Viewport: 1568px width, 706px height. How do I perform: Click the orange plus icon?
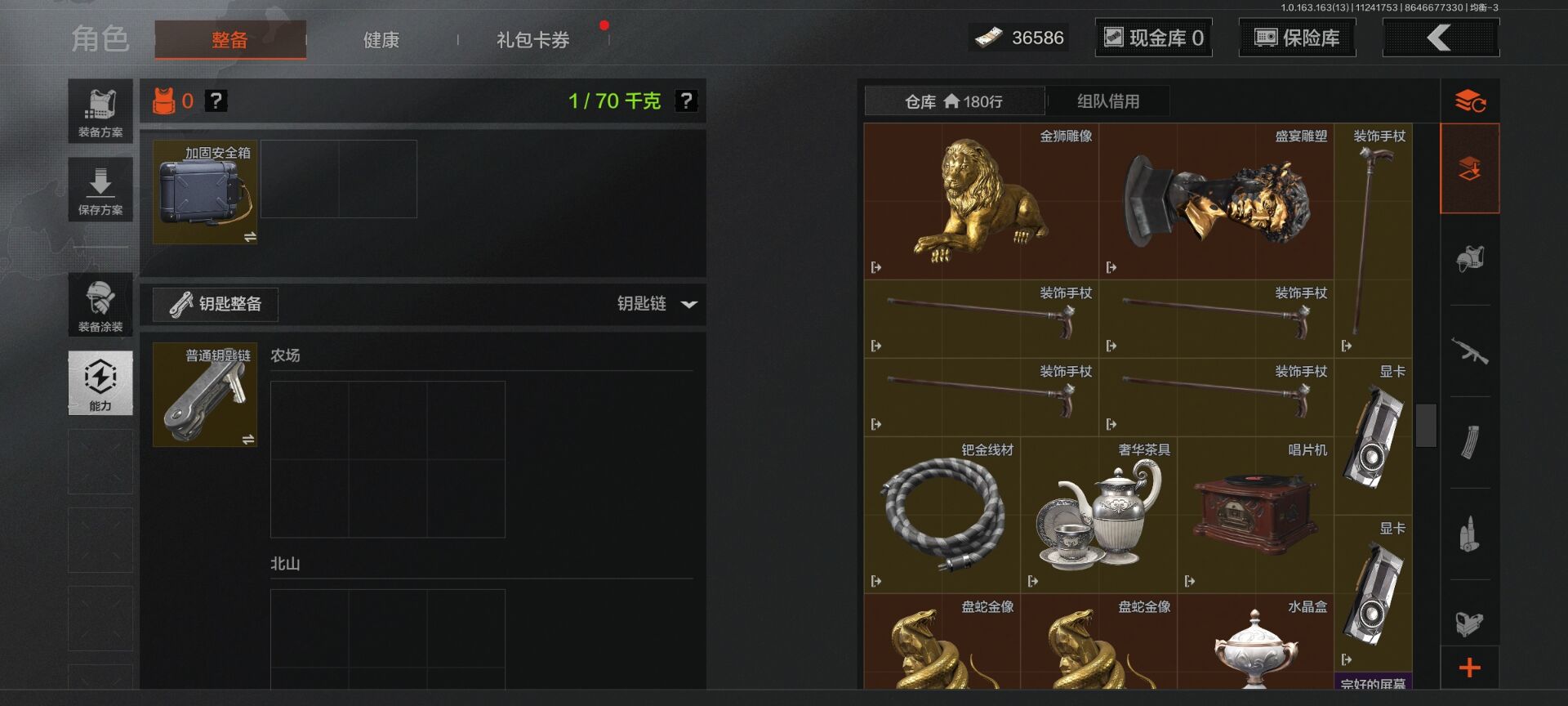(x=1470, y=668)
